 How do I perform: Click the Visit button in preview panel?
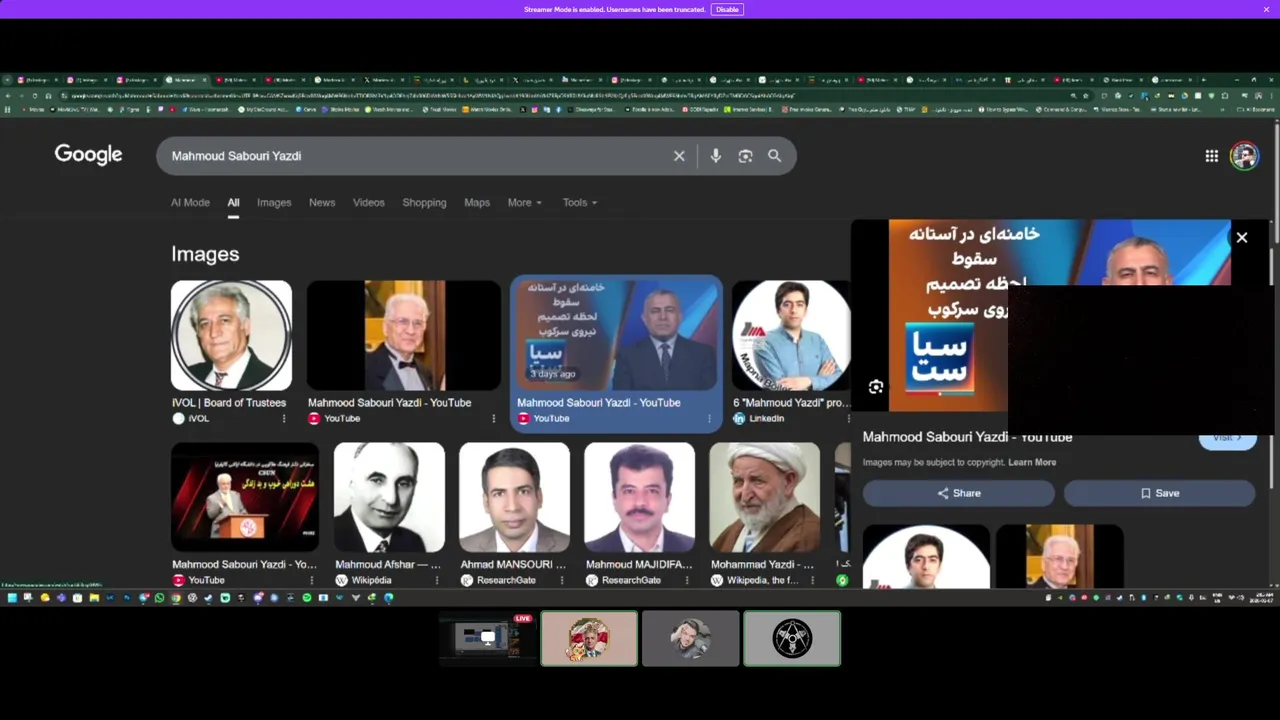(1227, 438)
